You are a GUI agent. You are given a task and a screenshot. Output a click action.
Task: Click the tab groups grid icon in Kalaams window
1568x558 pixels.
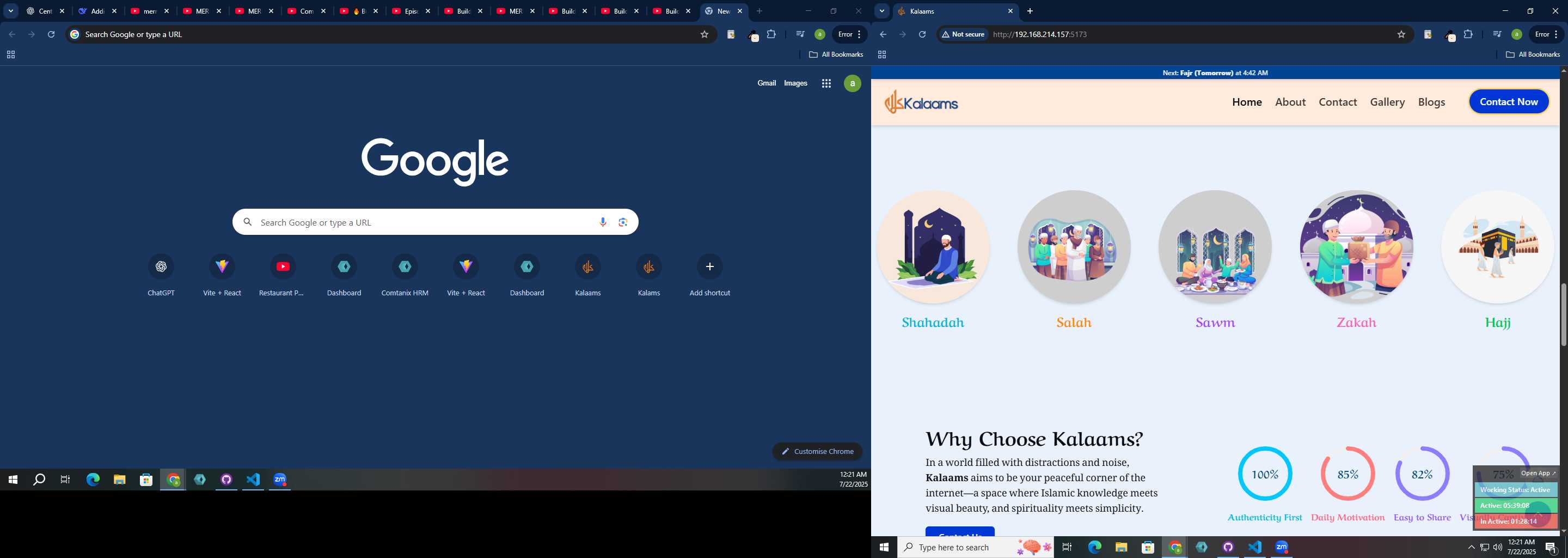tap(881, 55)
